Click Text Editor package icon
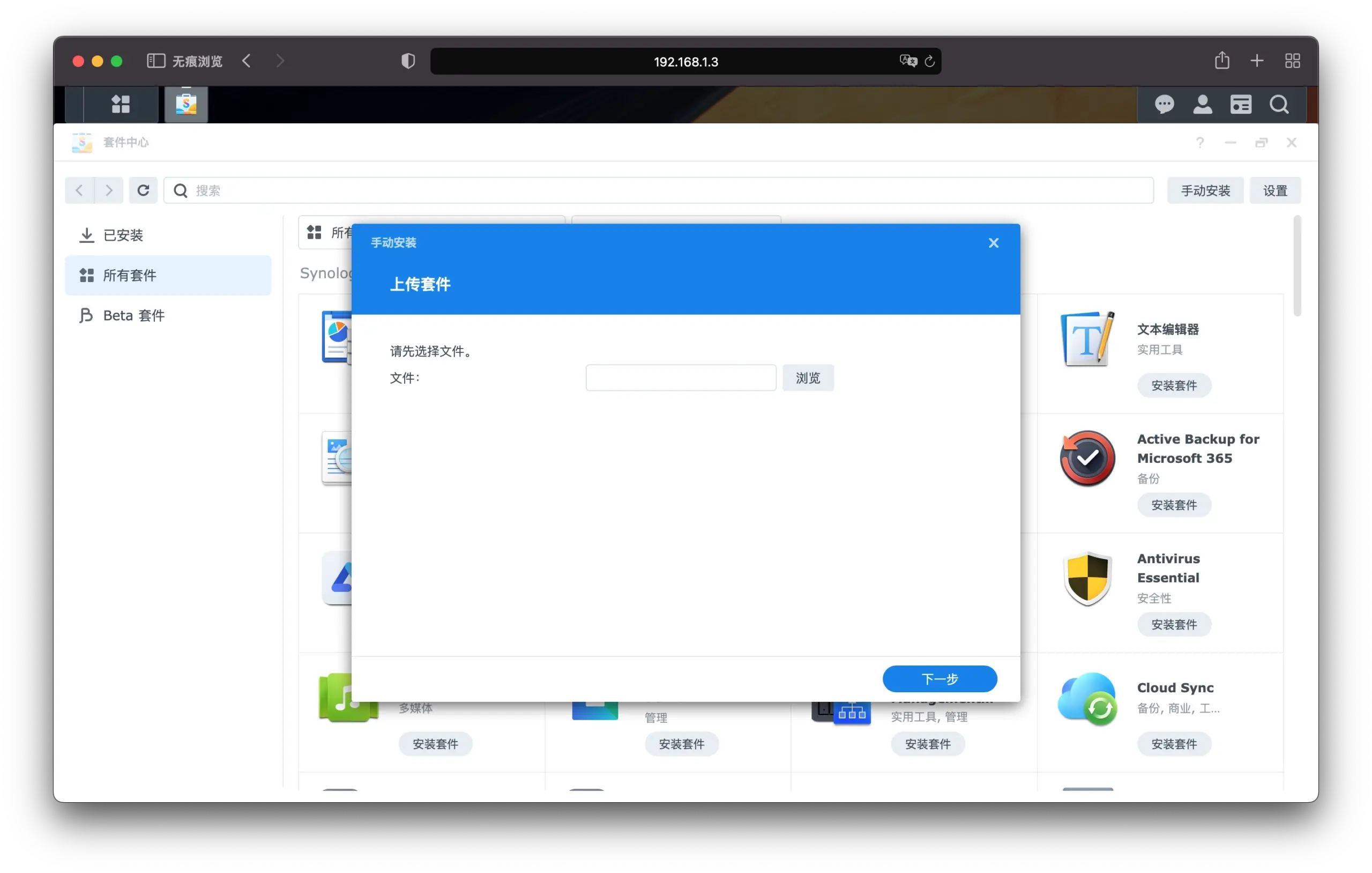This screenshot has width=1372, height=873. [x=1087, y=339]
